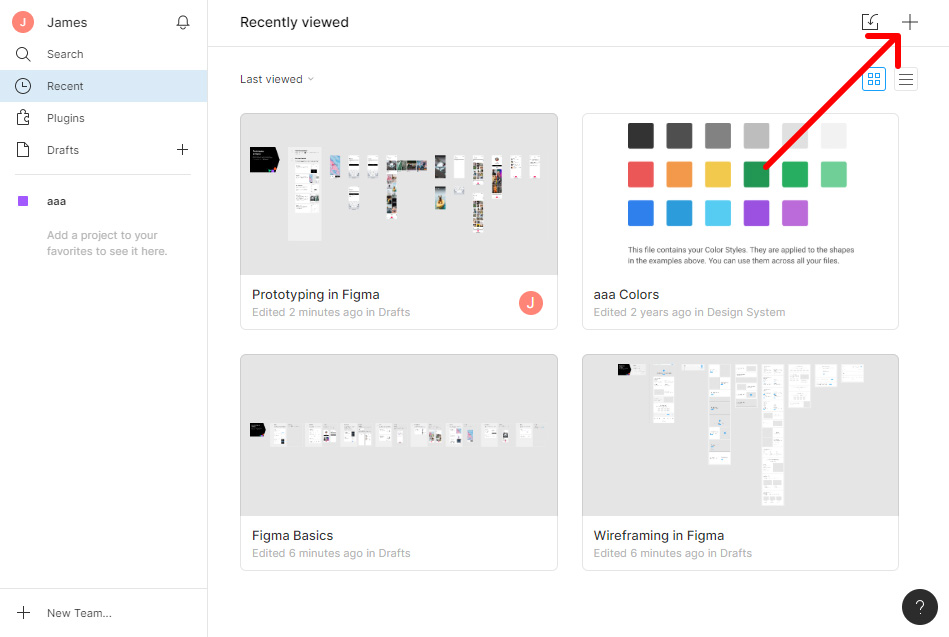
Task: Click the Recently viewed heading
Action: click(294, 22)
